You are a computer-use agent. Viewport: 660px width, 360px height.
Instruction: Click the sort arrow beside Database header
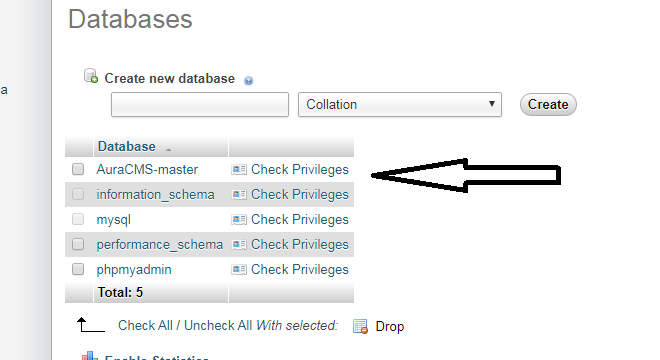pos(168,150)
